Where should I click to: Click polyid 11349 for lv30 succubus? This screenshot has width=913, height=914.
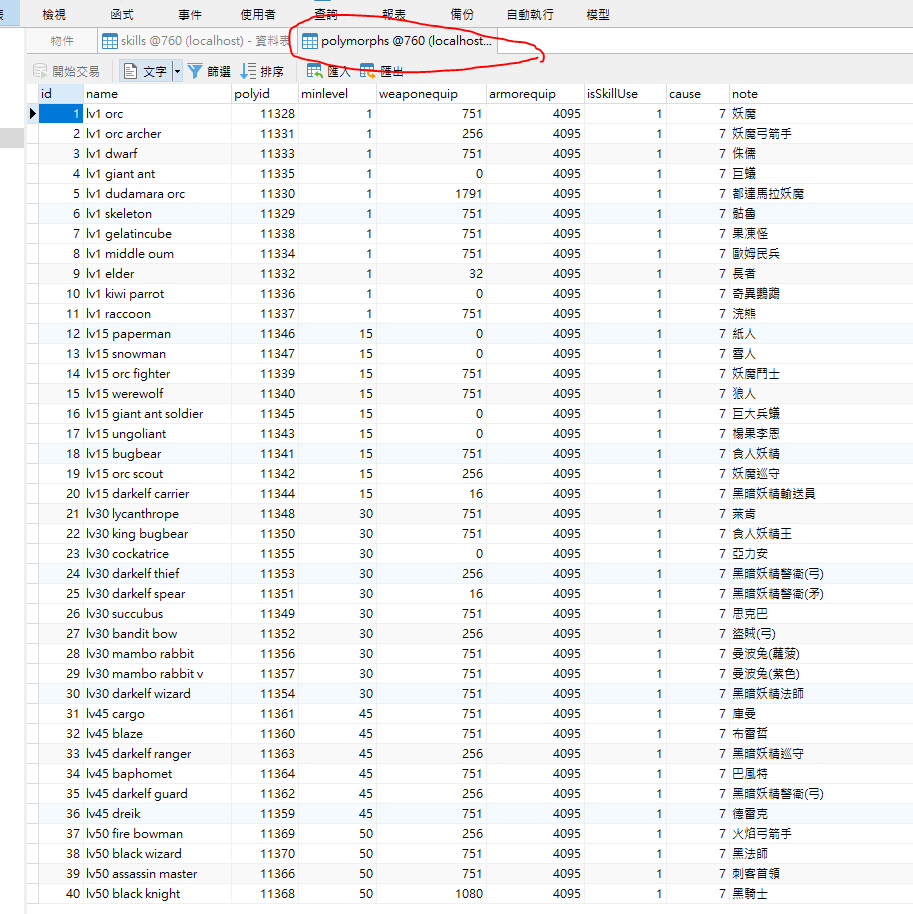[264, 614]
